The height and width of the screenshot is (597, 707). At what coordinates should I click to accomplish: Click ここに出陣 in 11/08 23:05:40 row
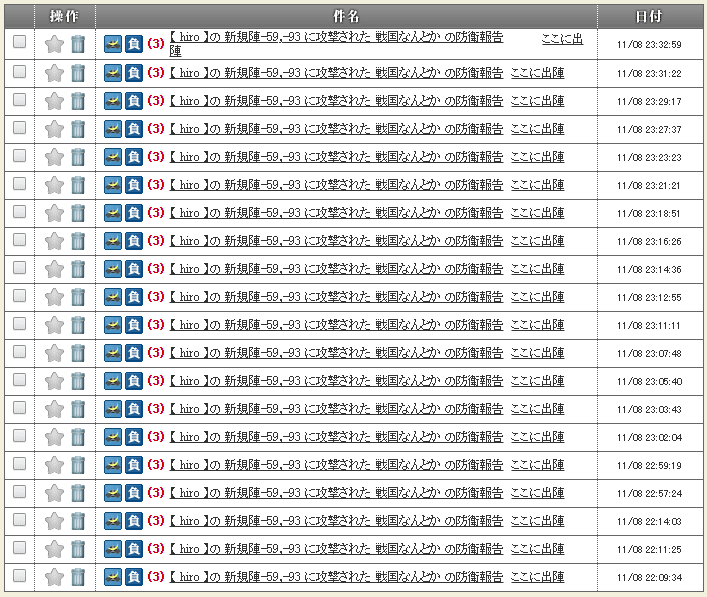pos(537,381)
